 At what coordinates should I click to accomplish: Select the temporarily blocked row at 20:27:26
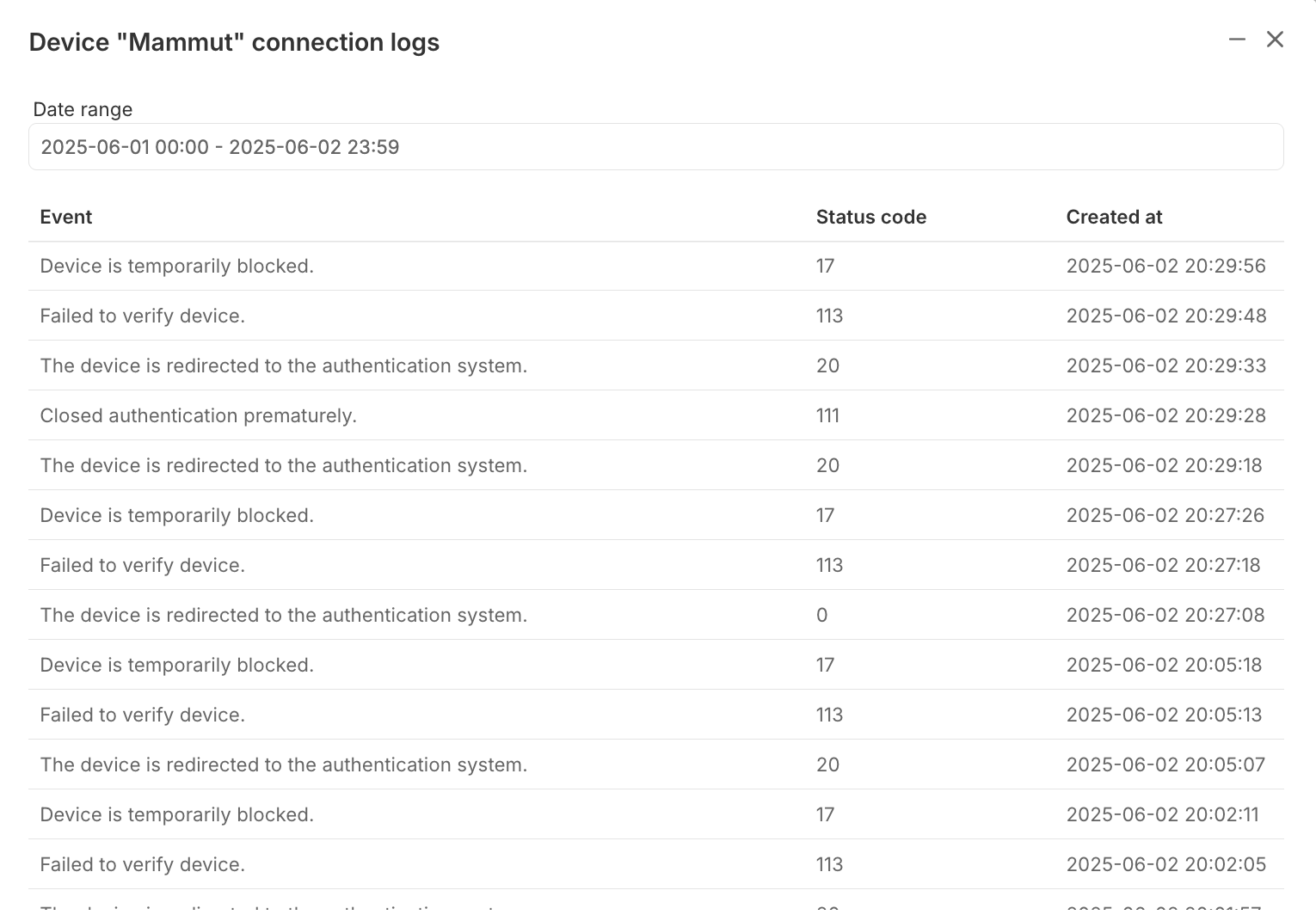656,516
